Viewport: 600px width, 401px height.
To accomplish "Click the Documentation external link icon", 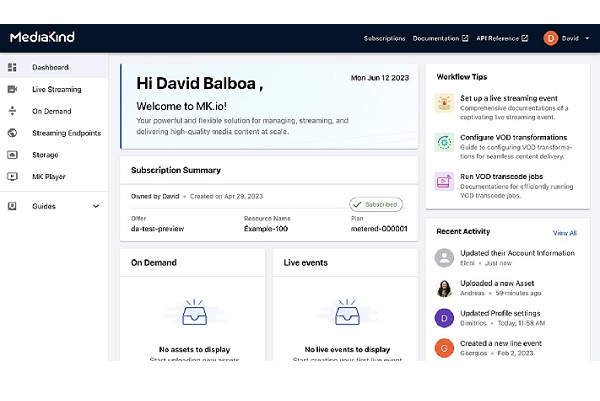I will tap(465, 38).
